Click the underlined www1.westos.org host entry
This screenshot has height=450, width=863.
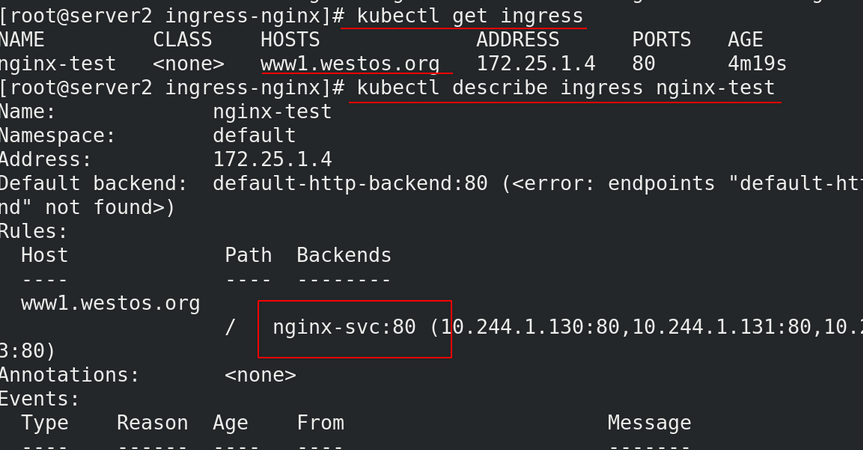[350, 64]
